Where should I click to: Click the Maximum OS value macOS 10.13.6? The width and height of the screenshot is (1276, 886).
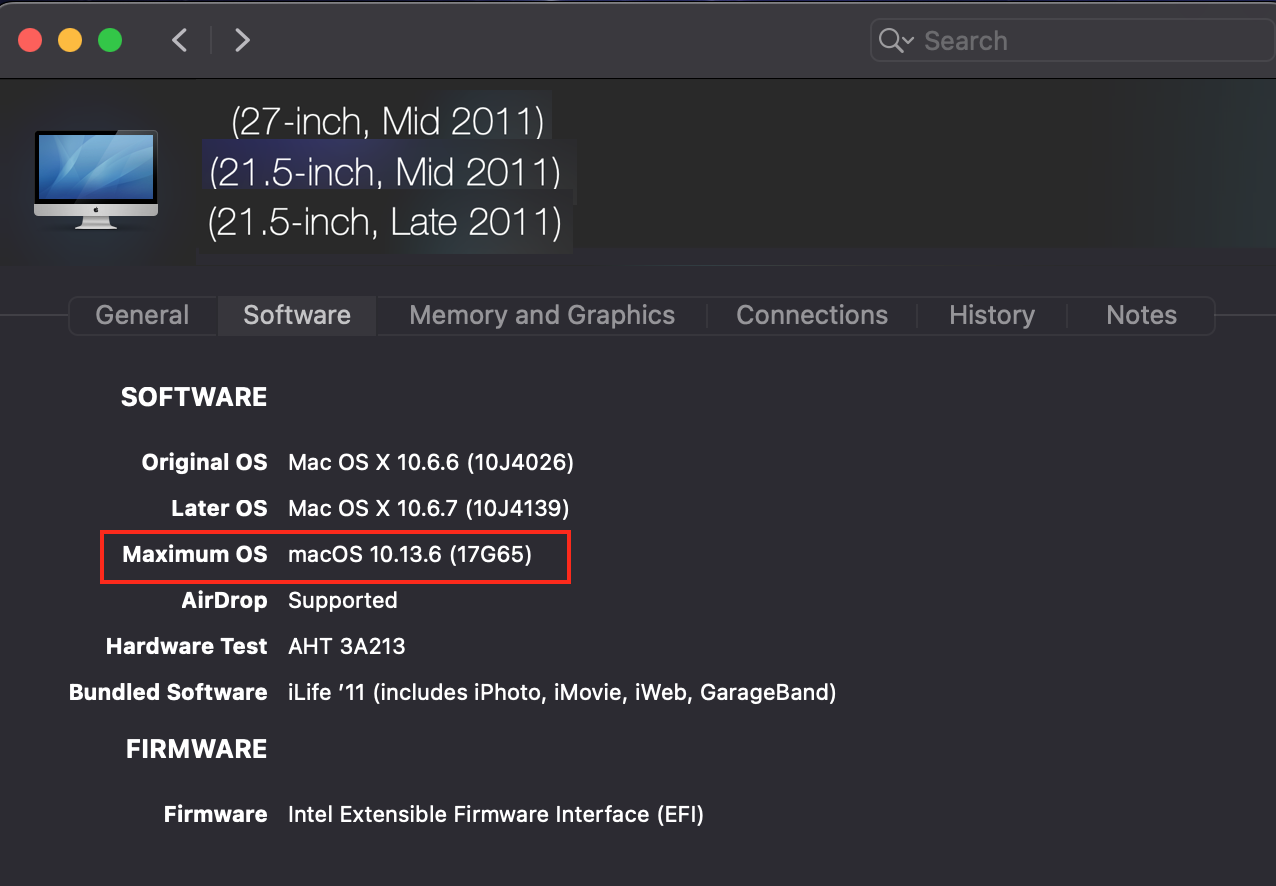410,554
